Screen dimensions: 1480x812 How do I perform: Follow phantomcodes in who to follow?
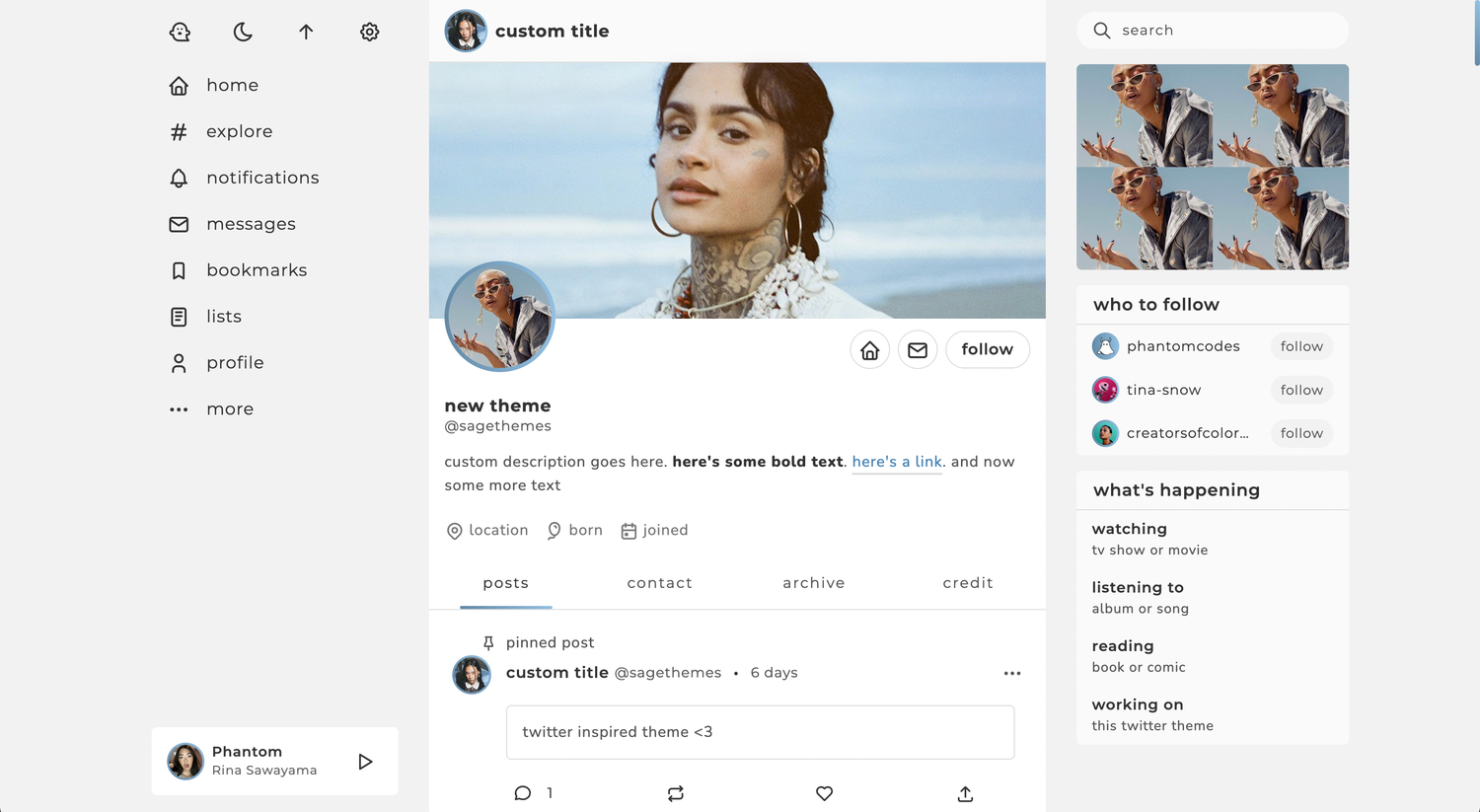click(1300, 346)
